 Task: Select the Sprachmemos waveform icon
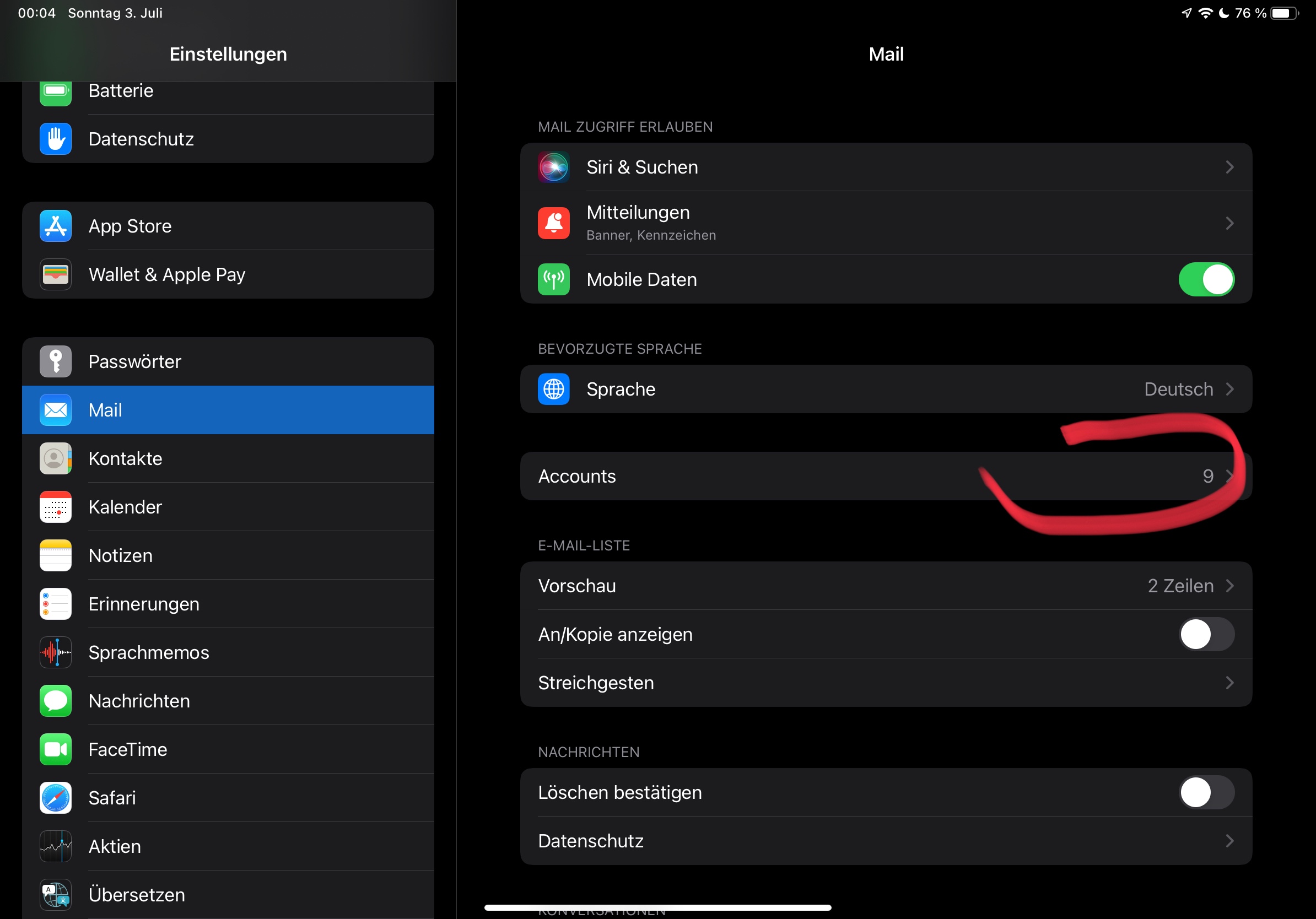pyautogui.click(x=56, y=652)
